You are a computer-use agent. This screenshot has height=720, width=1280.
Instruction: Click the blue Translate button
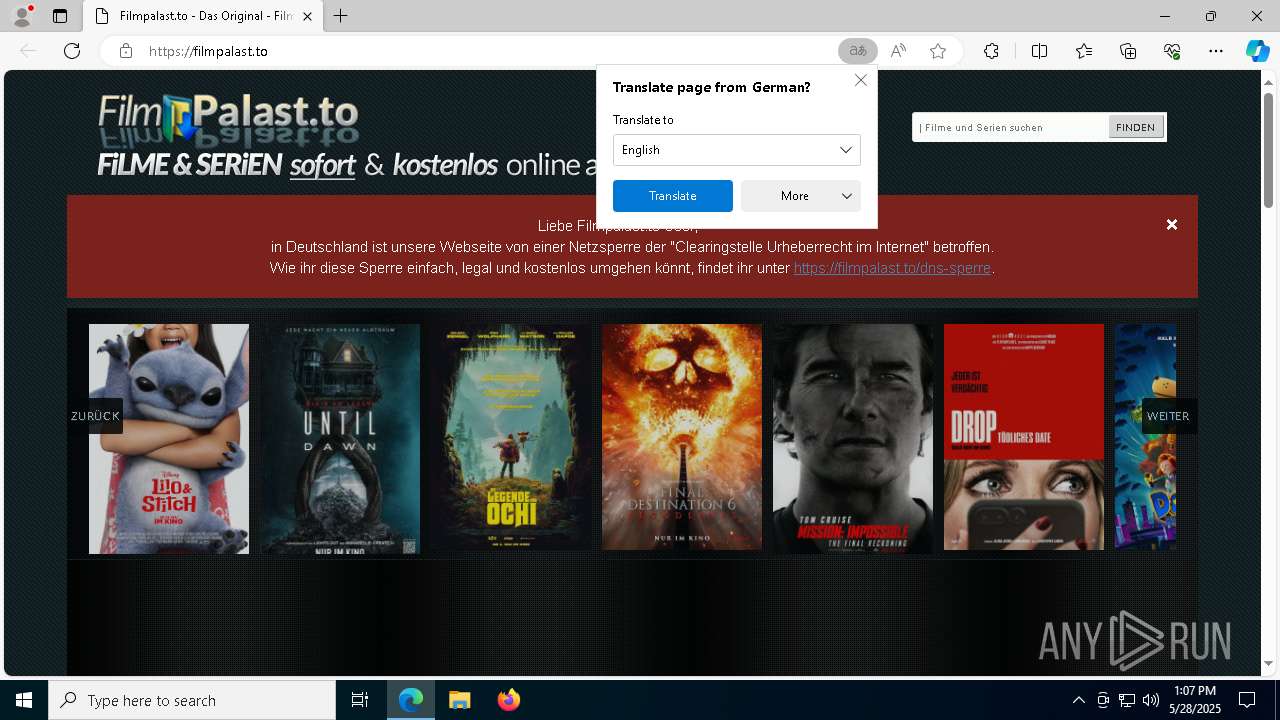pos(673,196)
